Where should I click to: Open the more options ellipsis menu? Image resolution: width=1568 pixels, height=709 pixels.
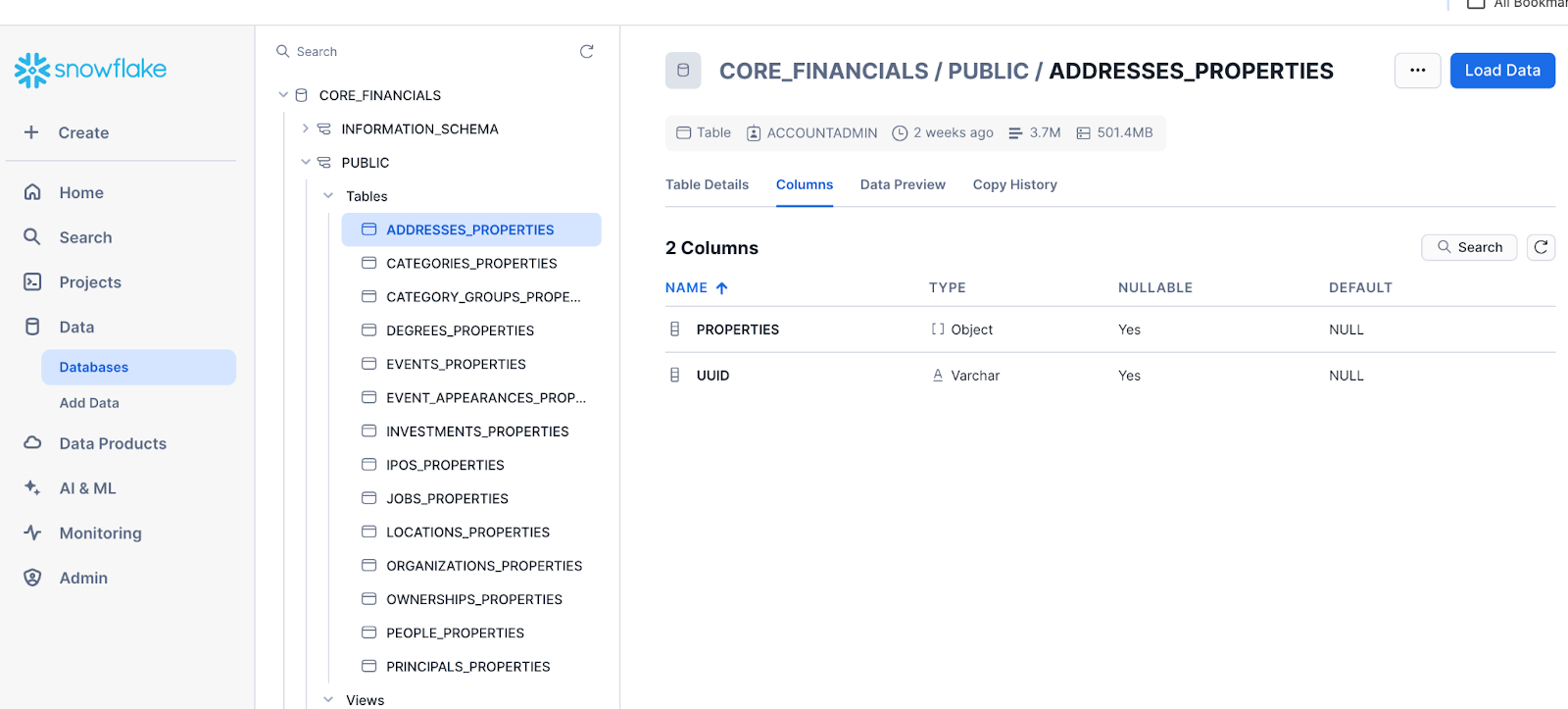(1417, 71)
